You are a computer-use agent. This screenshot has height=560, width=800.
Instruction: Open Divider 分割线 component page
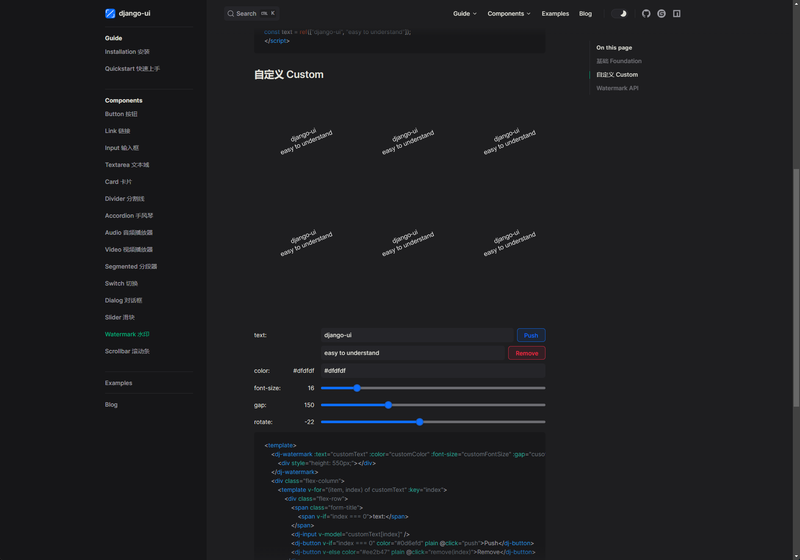pos(124,198)
